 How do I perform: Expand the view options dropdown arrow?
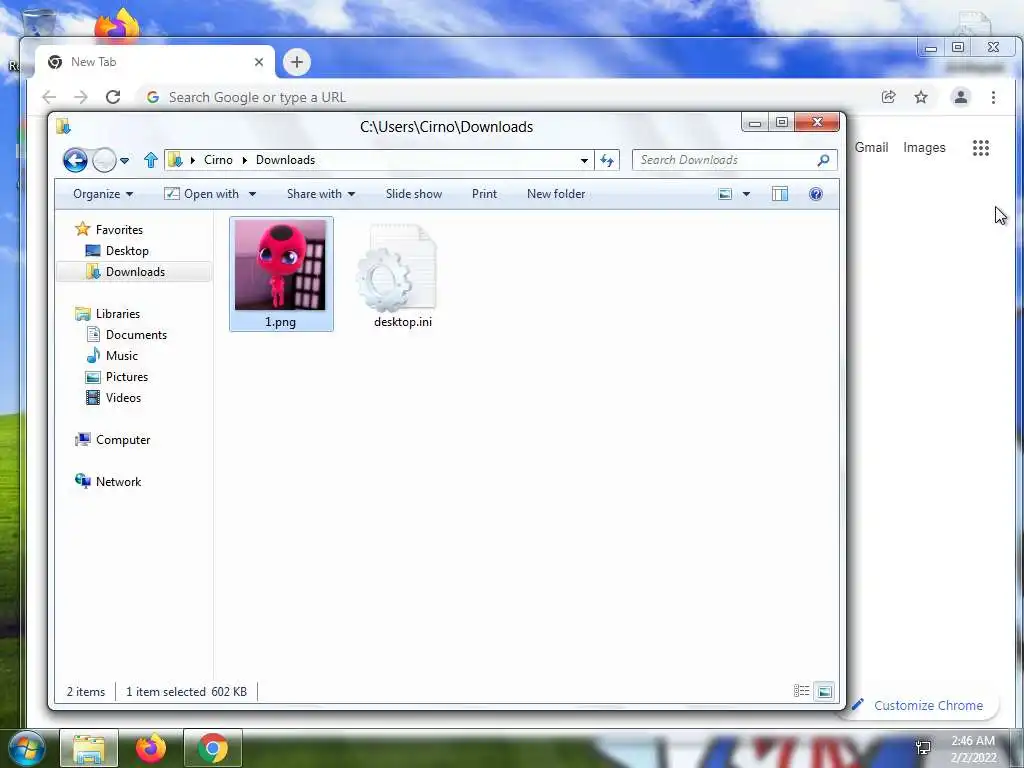(746, 194)
